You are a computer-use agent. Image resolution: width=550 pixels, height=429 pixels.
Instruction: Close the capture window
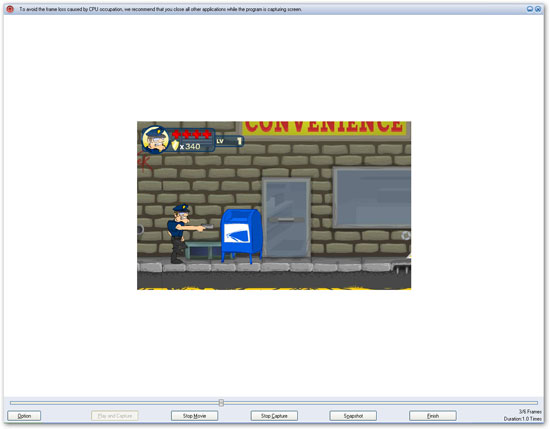pyautogui.click(x=538, y=9)
